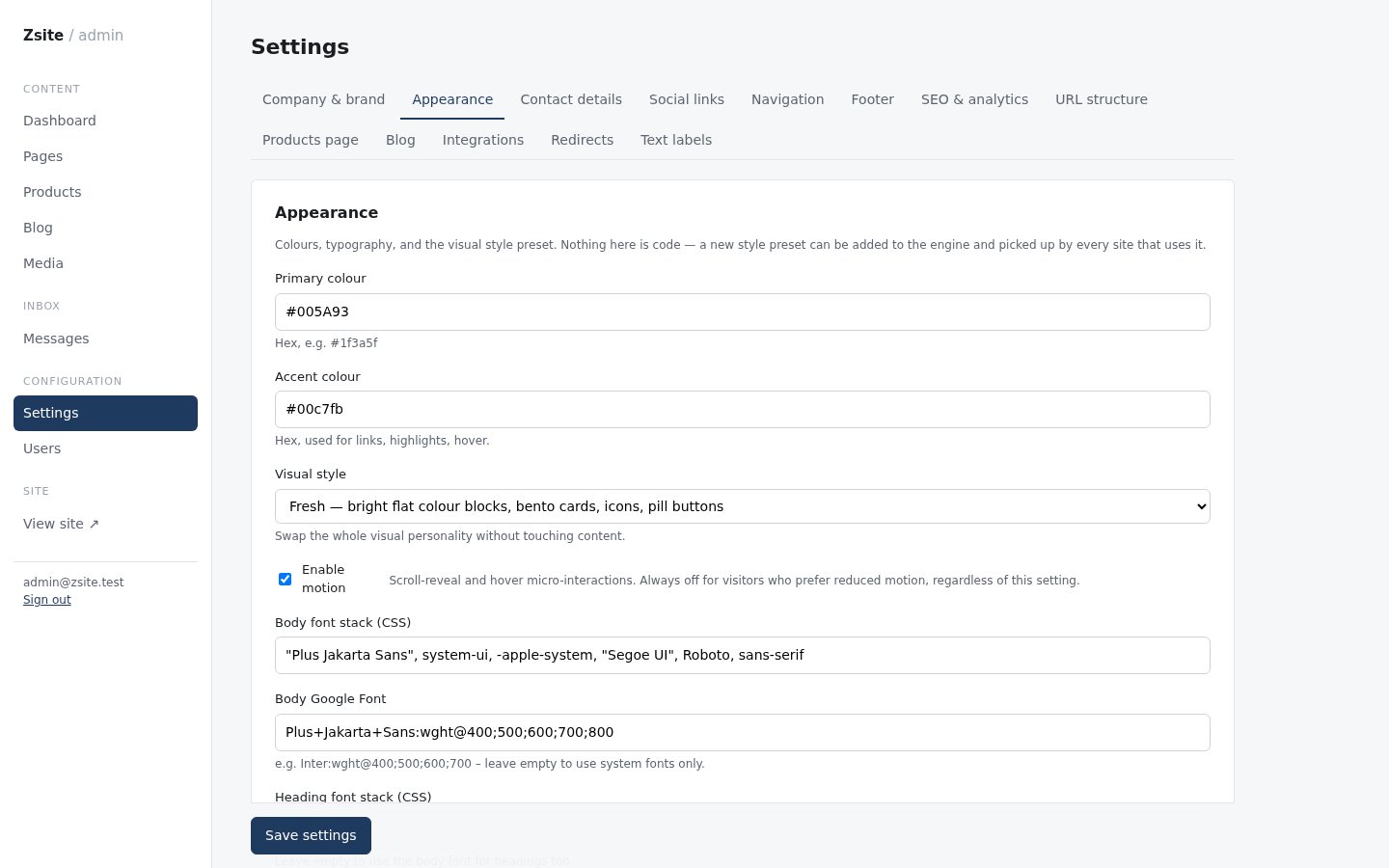
Task: Focus the Primary colour hex field
Action: click(x=743, y=312)
